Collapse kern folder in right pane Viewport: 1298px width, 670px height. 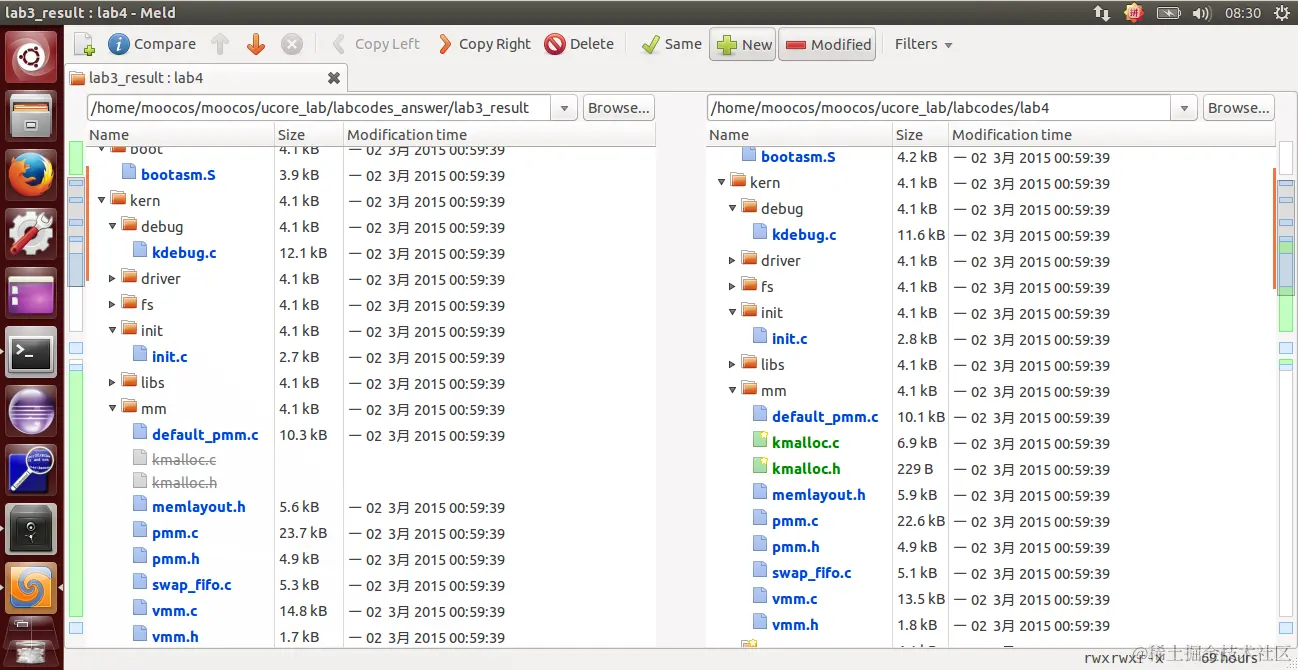pos(722,183)
